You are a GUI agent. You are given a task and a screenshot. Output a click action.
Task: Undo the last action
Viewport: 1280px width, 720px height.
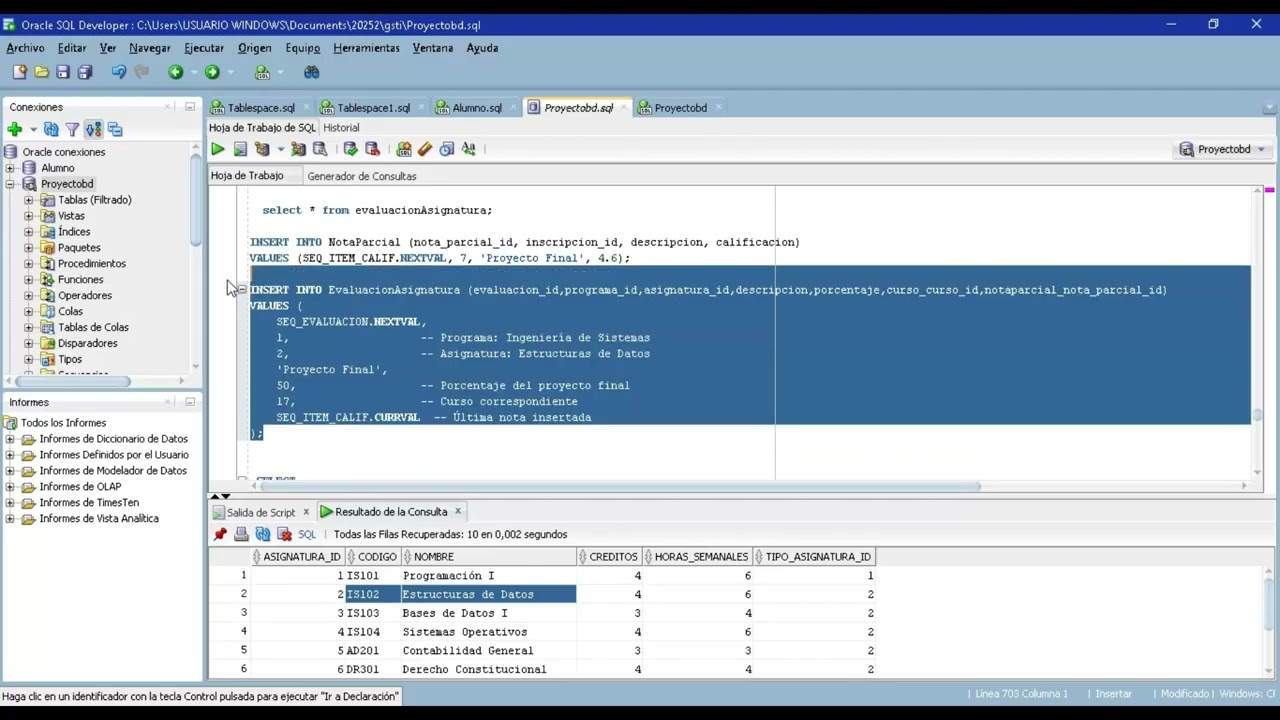(x=119, y=72)
